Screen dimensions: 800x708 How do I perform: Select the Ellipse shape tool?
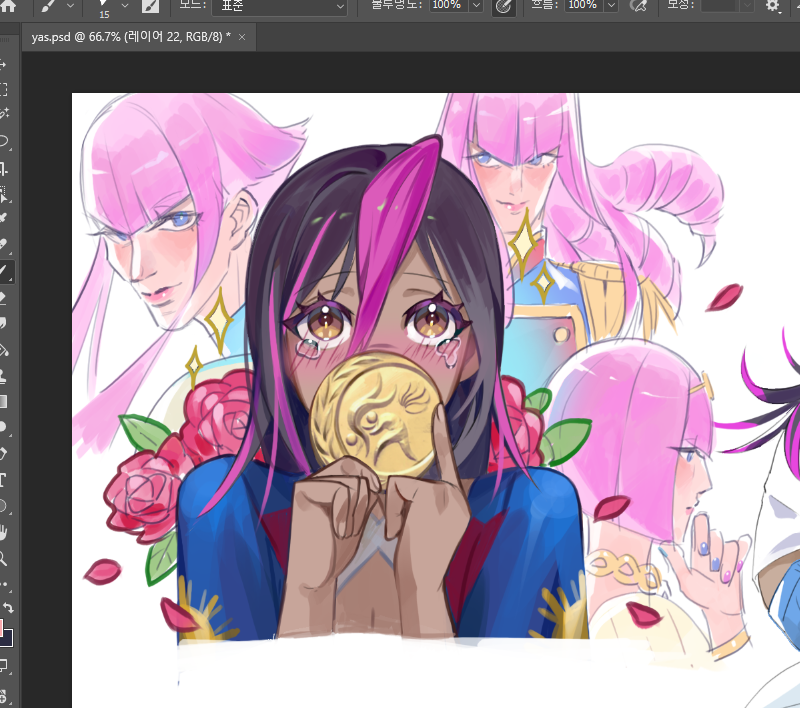pos(4,506)
